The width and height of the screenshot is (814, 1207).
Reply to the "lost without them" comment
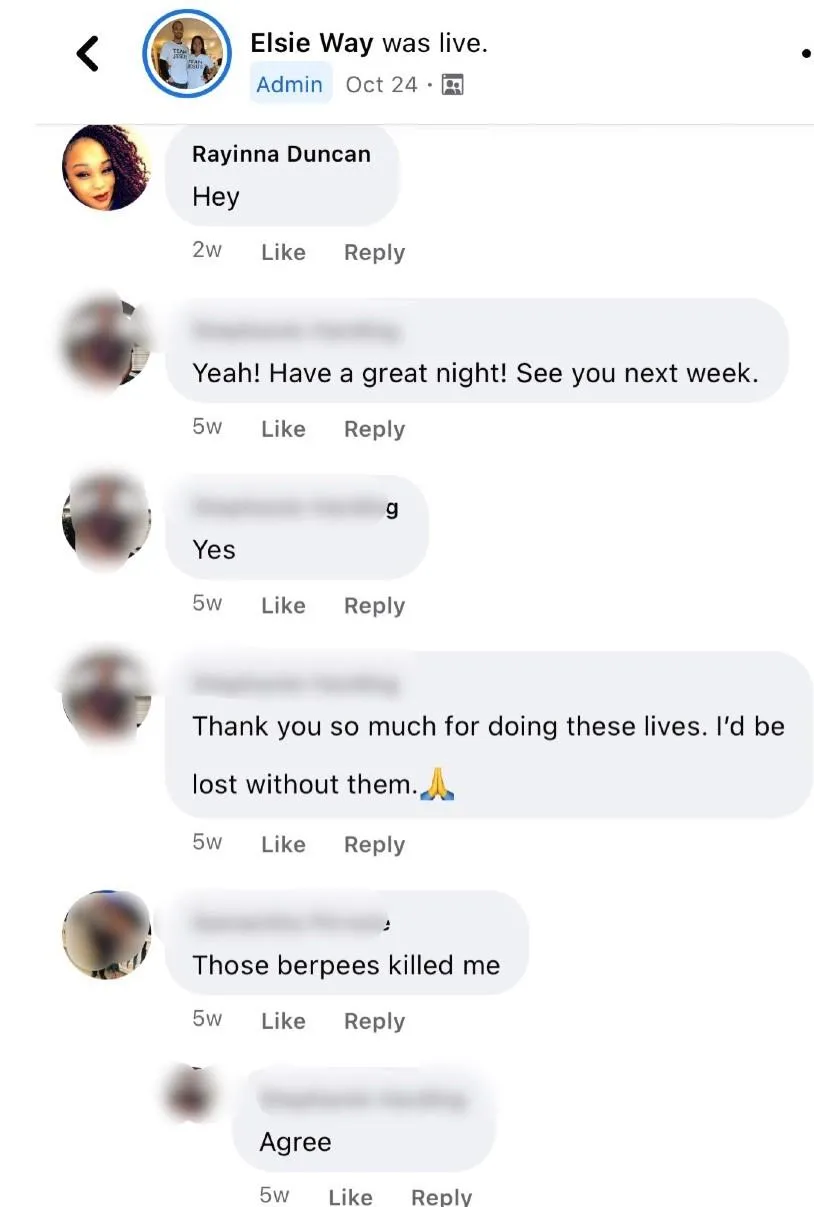(x=374, y=845)
